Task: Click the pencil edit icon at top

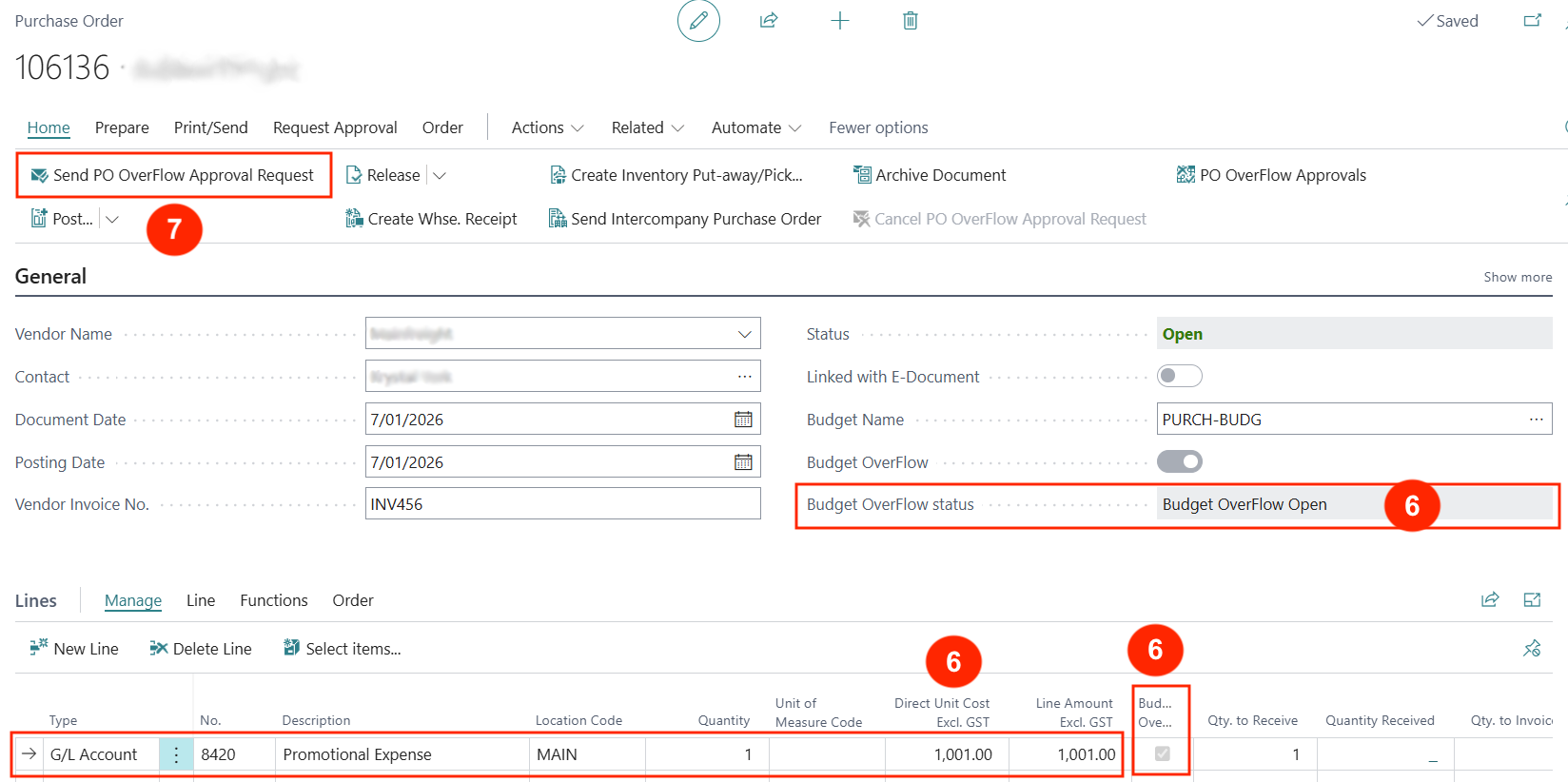Action: pos(698,21)
